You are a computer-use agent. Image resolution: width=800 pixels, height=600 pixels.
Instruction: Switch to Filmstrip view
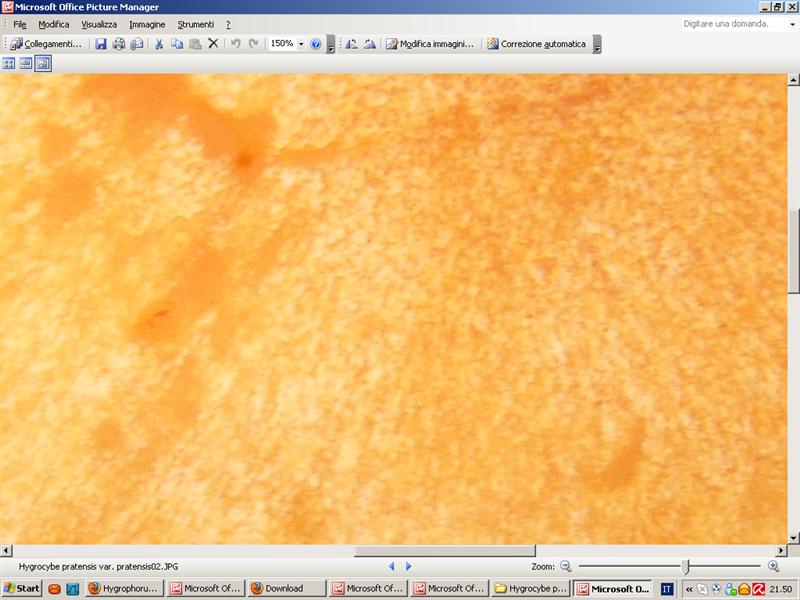pos(26,63)
